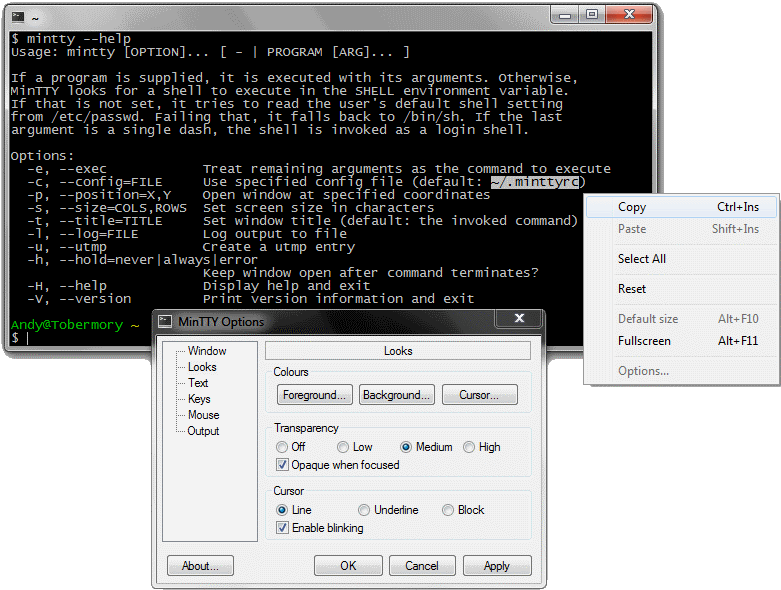Close the mintty terminal window

tap(630, 14)
